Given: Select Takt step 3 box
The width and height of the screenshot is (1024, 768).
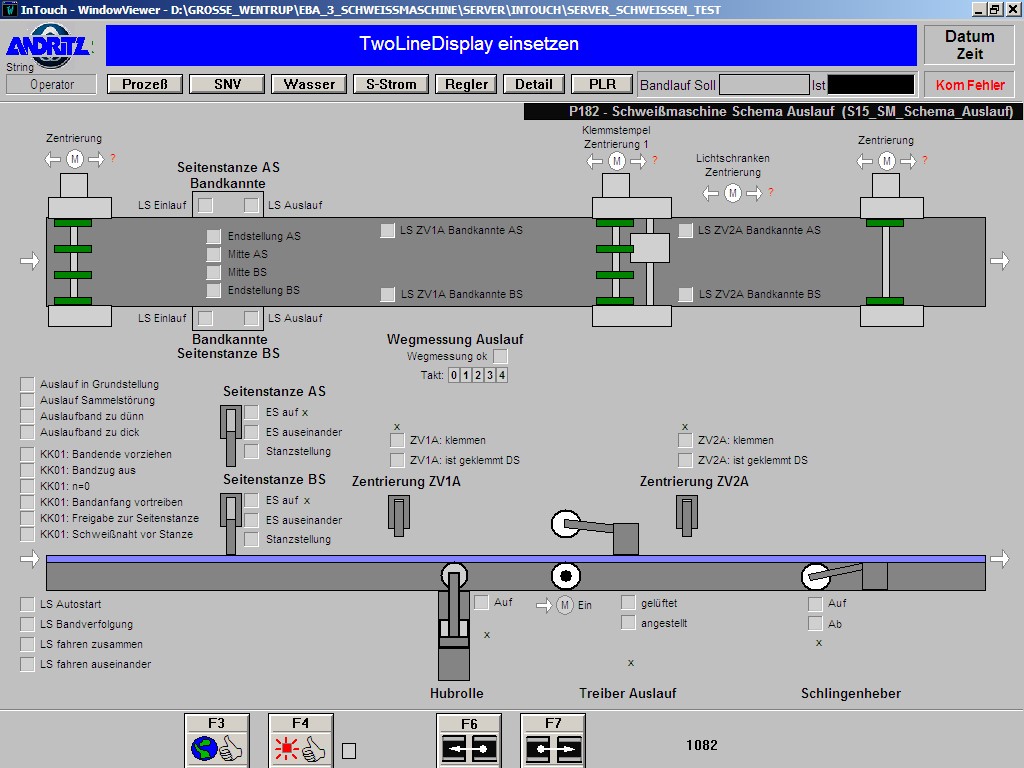Looking at the screenshot, I should point(490,375).
